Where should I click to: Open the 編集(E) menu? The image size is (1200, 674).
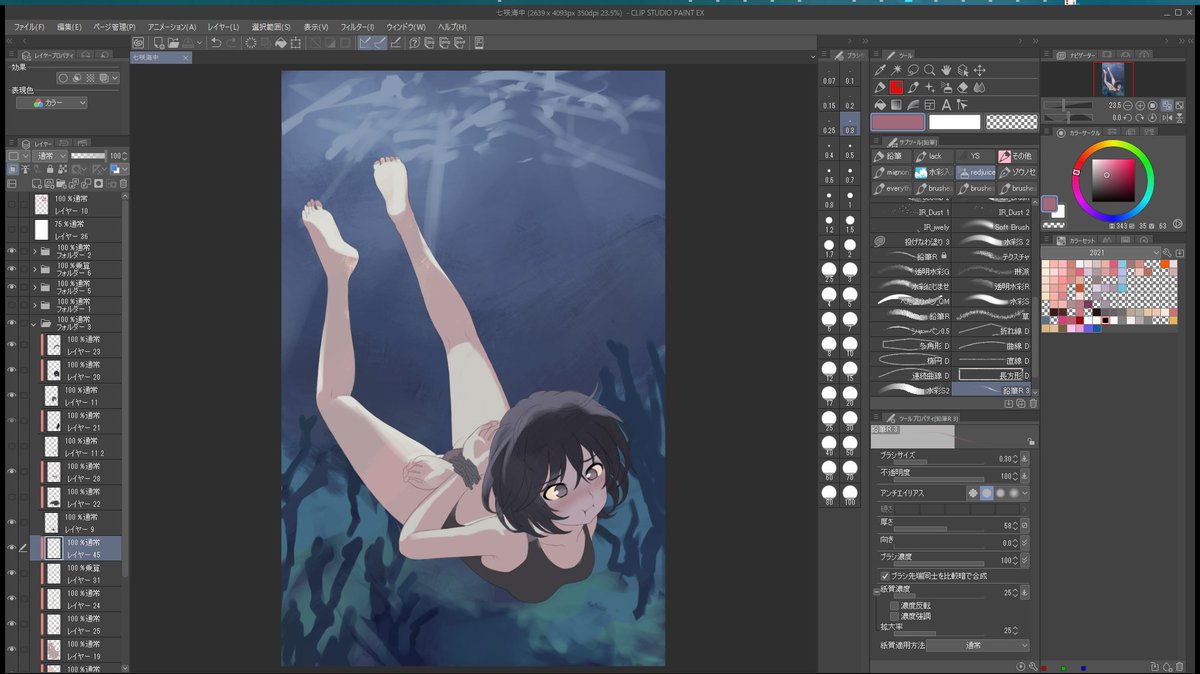69,26
